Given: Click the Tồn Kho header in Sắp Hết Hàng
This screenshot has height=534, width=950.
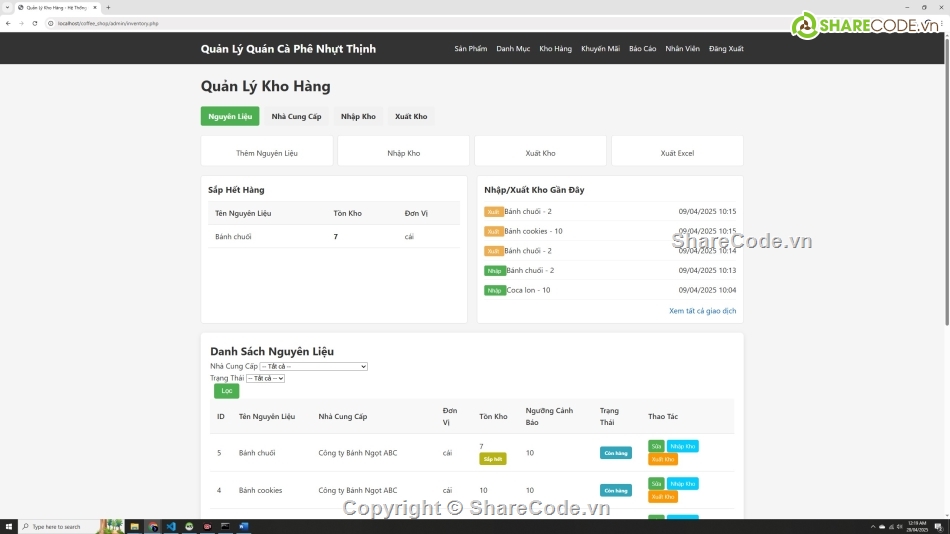Looking at the screenshot, I should tap(347, 213).
